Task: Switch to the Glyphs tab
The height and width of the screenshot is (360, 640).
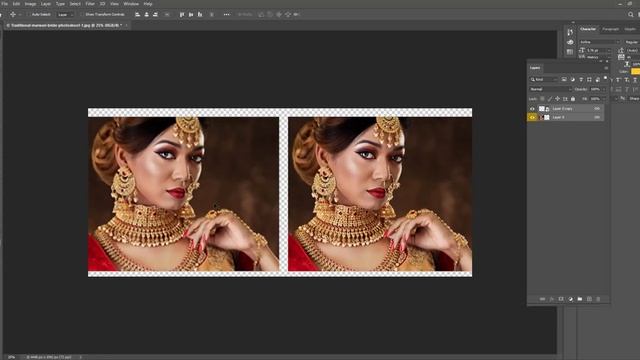Action: [x=630, y=29]
